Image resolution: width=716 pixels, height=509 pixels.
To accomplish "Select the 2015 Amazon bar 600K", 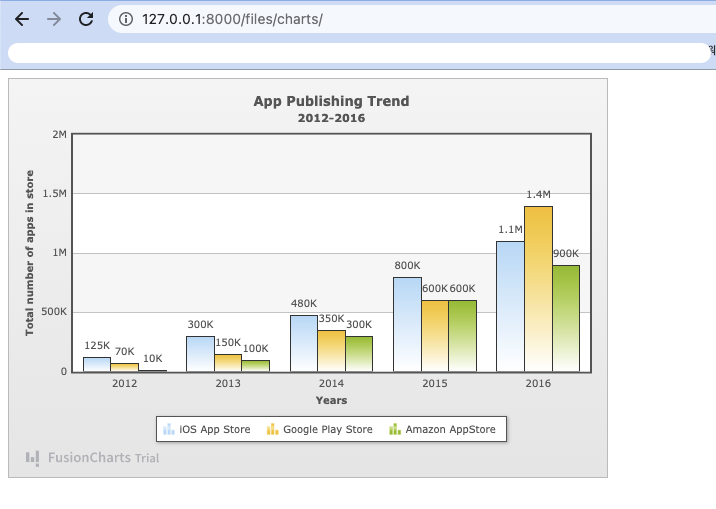I will [x=463, y=336].
